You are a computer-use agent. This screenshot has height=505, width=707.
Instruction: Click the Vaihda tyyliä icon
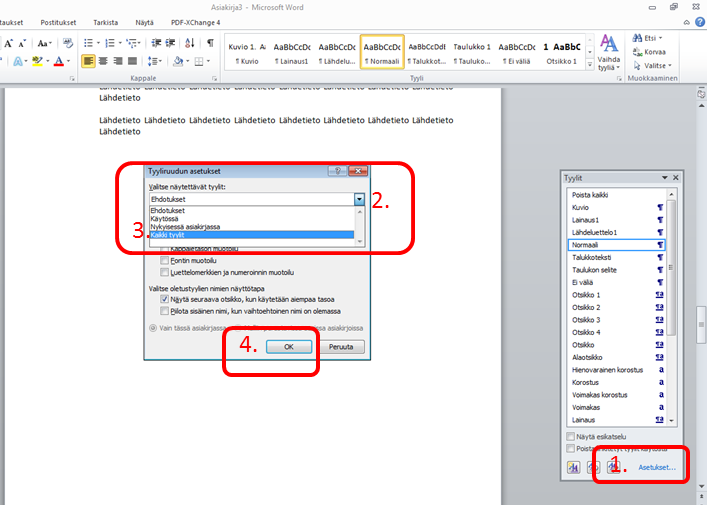coord(609,53)
